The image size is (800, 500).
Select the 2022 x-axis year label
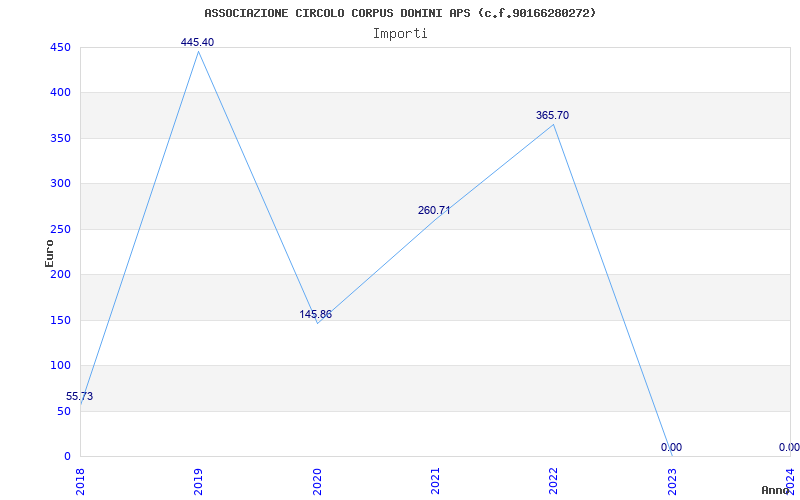click(553, 481)
